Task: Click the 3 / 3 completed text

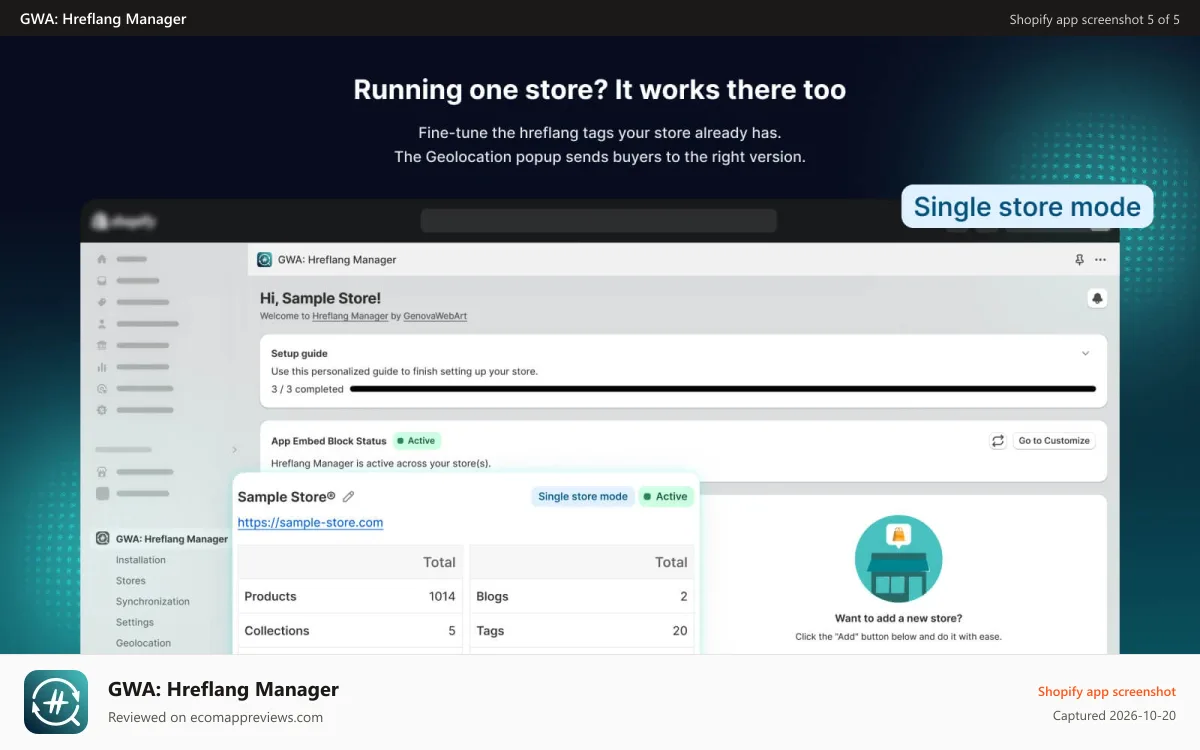Action: pyautogui.click(x=307, y=389)
